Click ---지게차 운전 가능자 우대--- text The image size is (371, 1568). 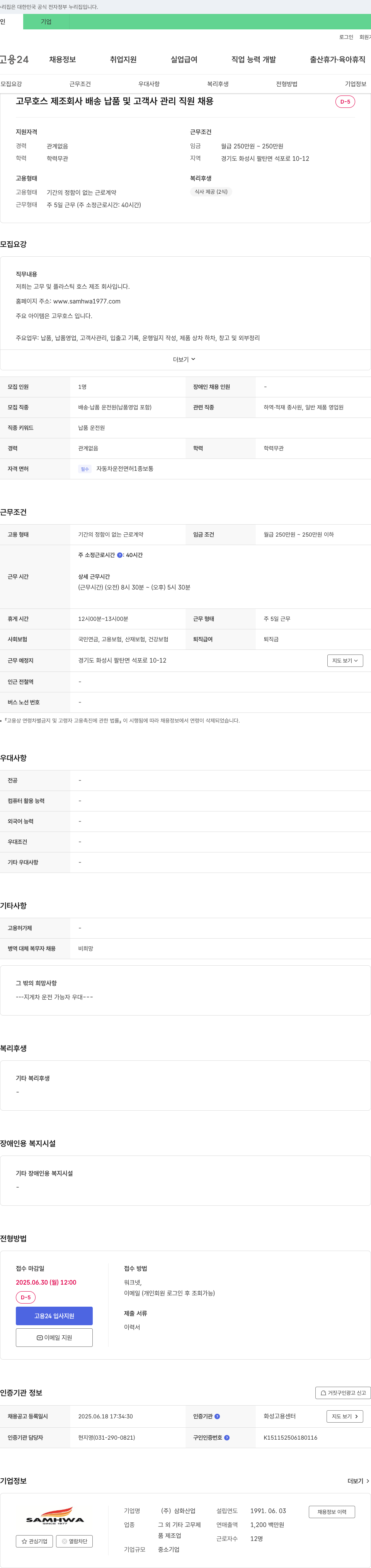coord(54,997)
